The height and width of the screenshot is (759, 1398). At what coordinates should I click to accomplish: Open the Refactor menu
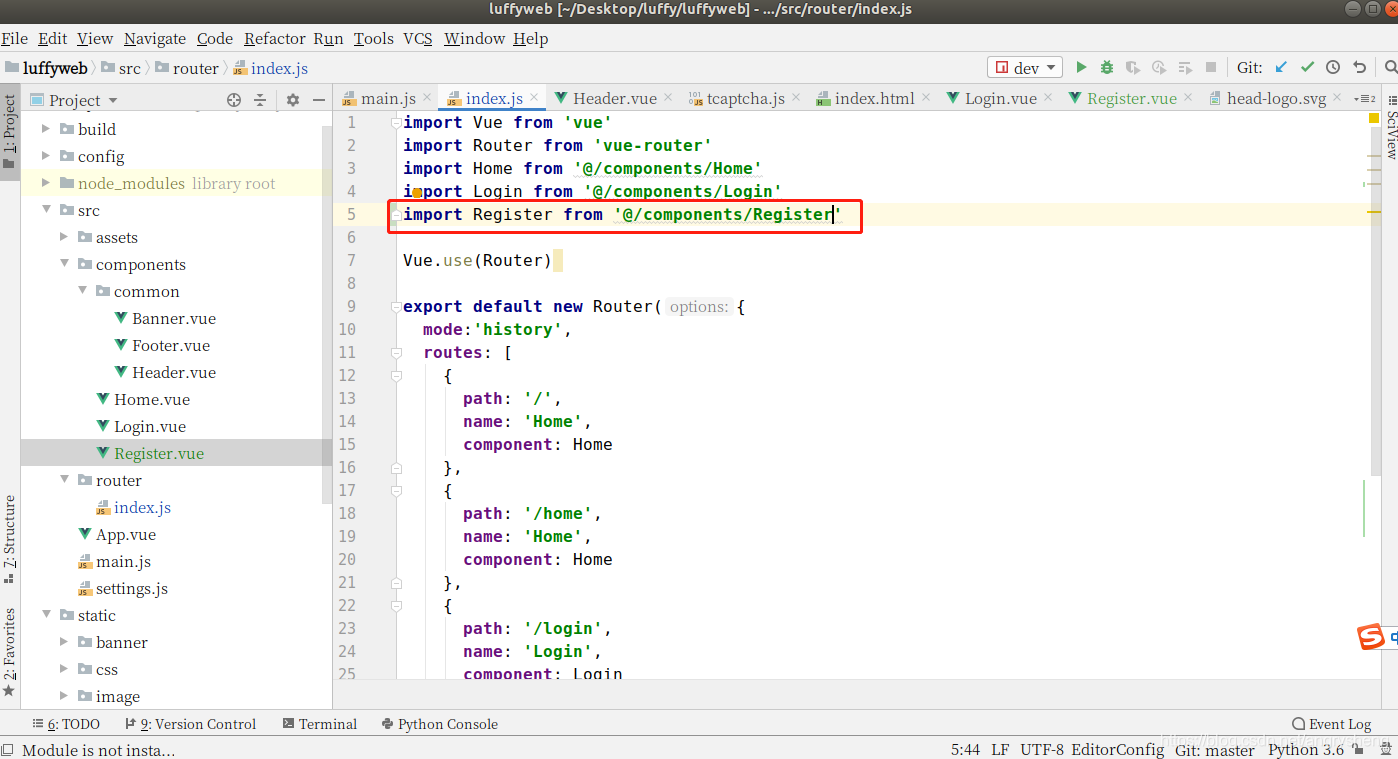[274, 38]
